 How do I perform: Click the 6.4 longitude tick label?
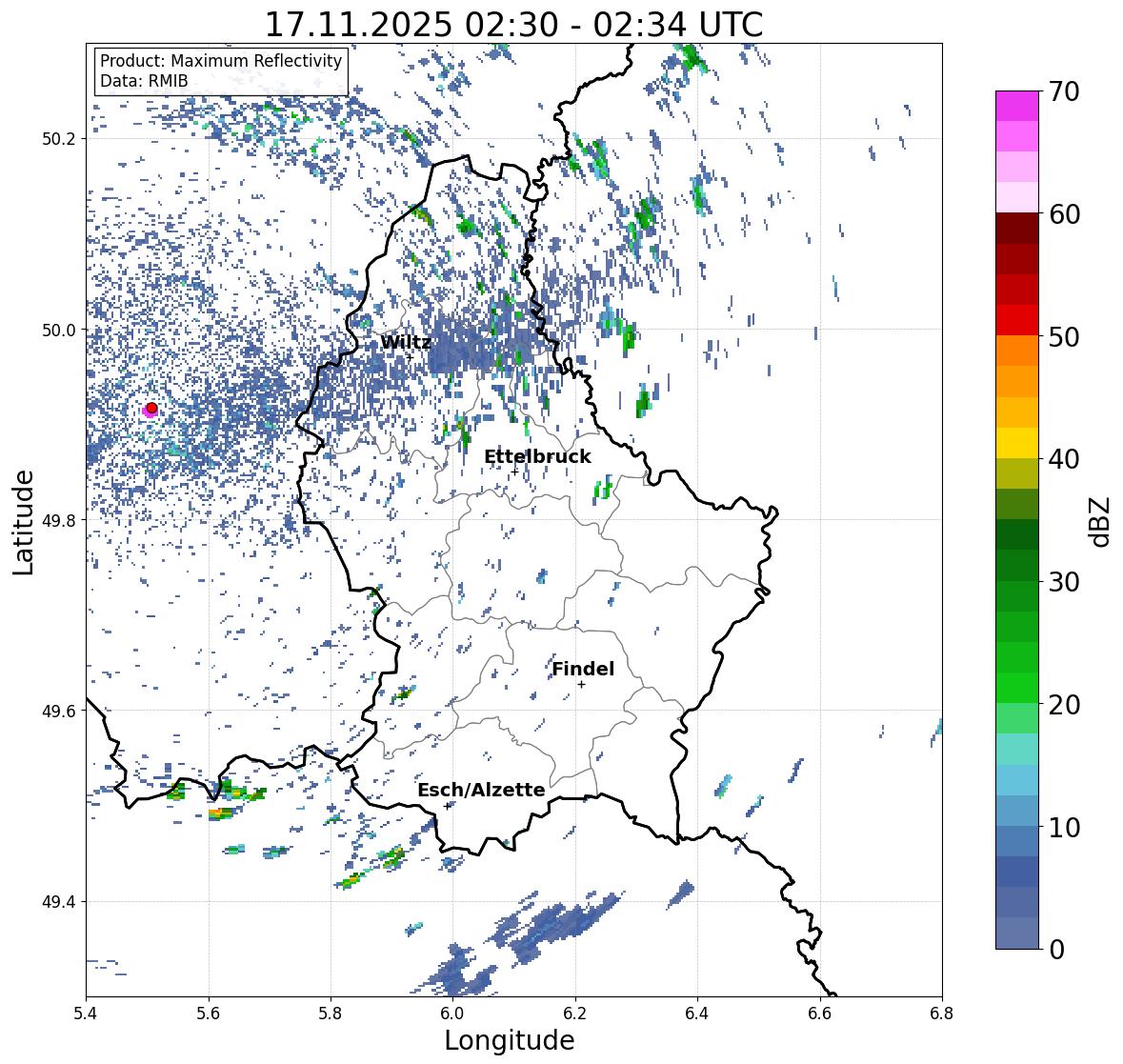coord(697,1014)
